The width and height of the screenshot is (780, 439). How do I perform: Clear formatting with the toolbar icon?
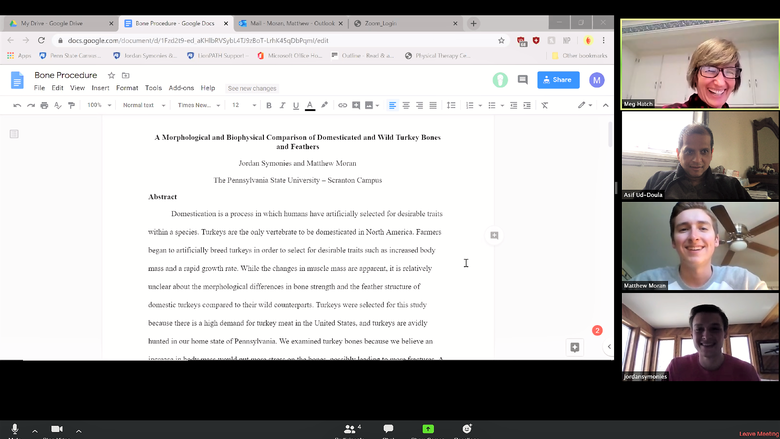[x=545, y=105]
